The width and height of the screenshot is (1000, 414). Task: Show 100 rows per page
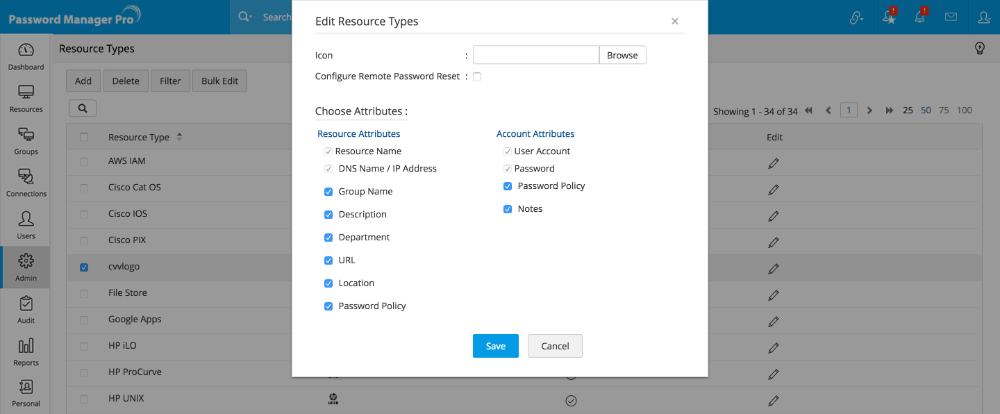coord(964,110)
